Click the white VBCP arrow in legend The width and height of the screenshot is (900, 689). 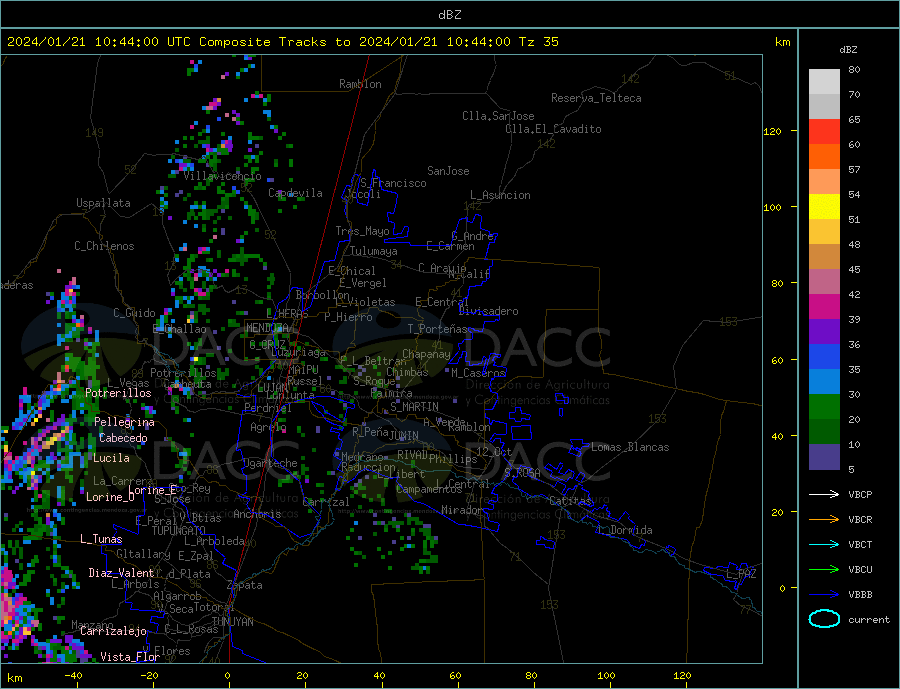(824, 494)
